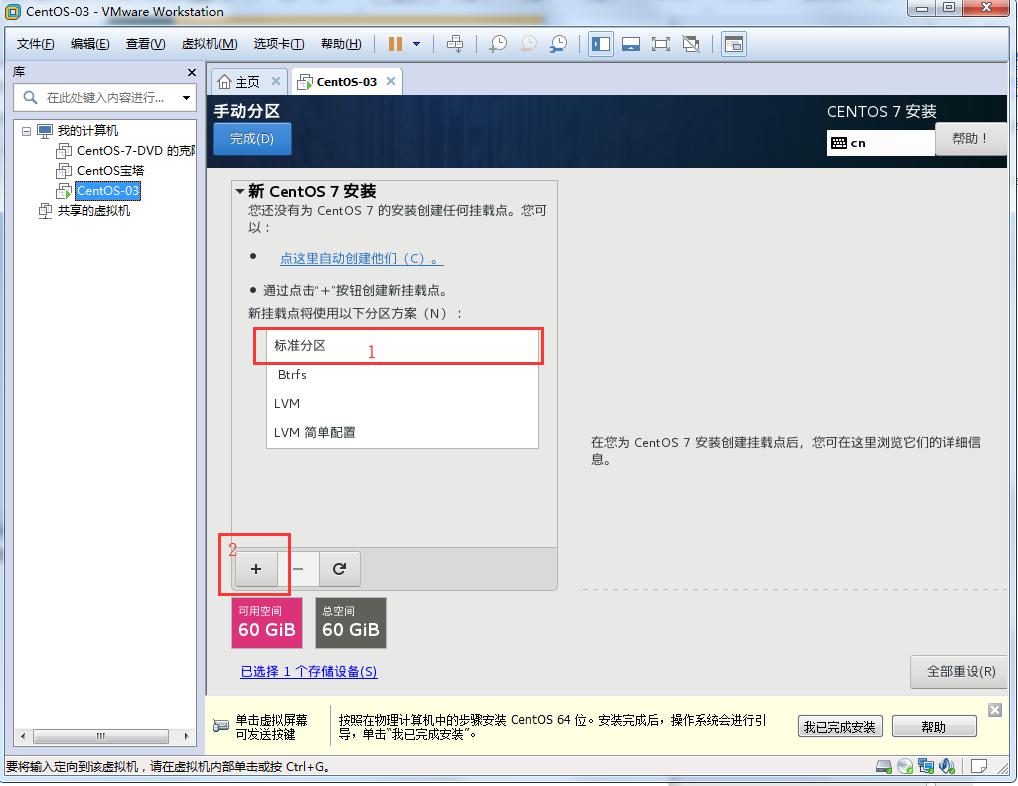Open the library search dropdown arrow
This screenshot has height=786, width=1018.
[186, 98]
